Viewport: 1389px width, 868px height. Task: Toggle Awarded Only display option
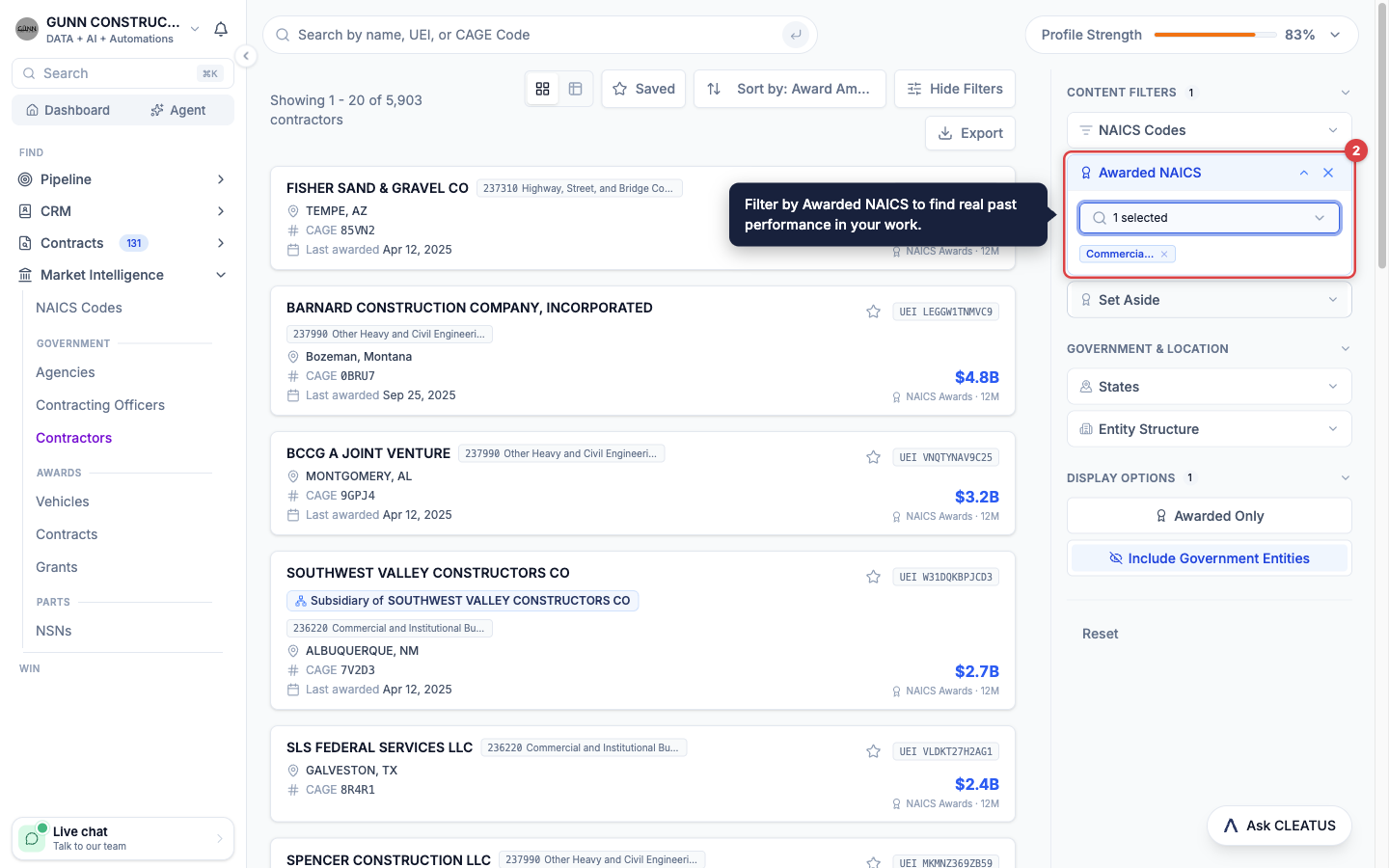click(x=1209, y=516)
